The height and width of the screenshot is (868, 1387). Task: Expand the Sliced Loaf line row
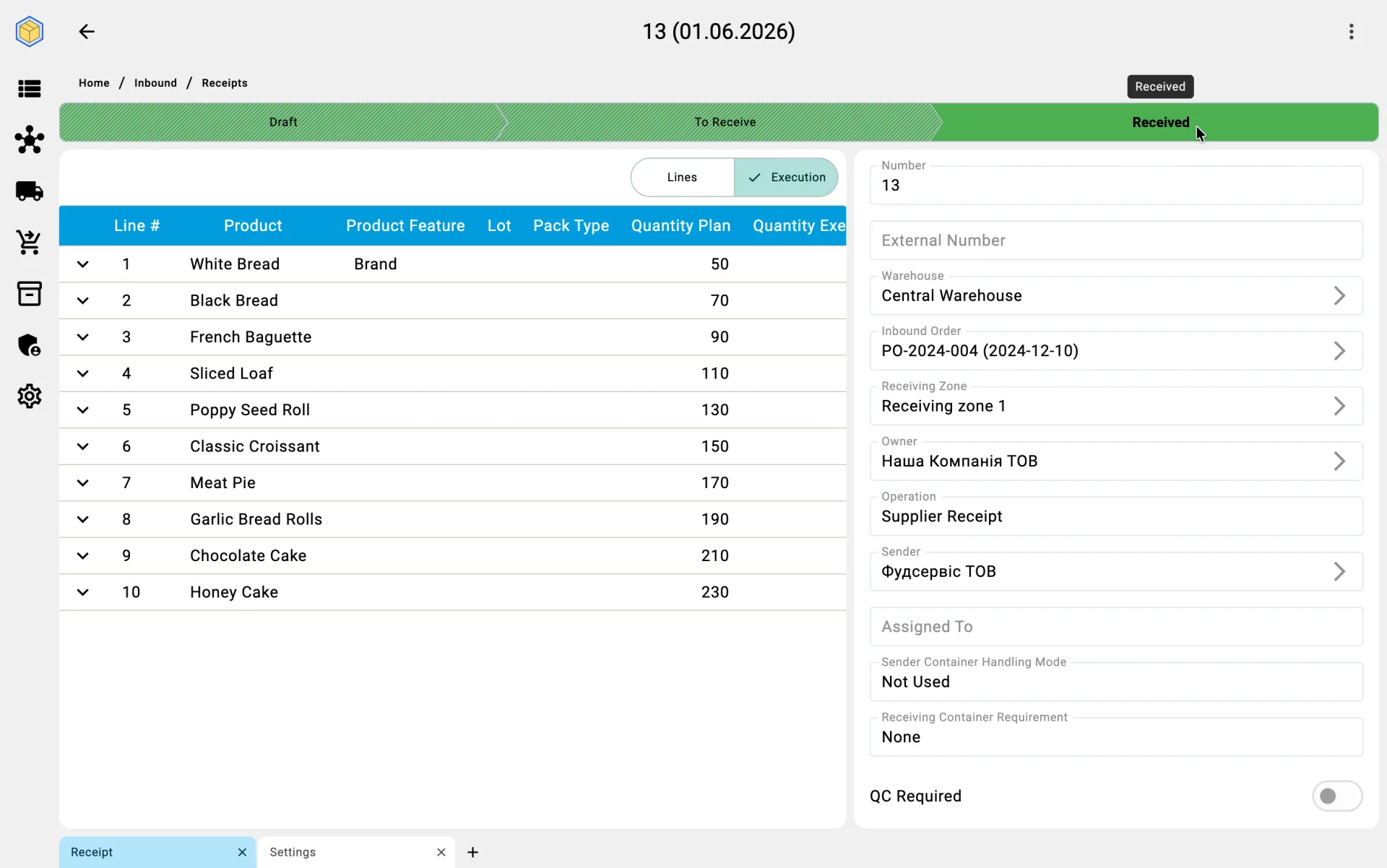pos(83,373)
